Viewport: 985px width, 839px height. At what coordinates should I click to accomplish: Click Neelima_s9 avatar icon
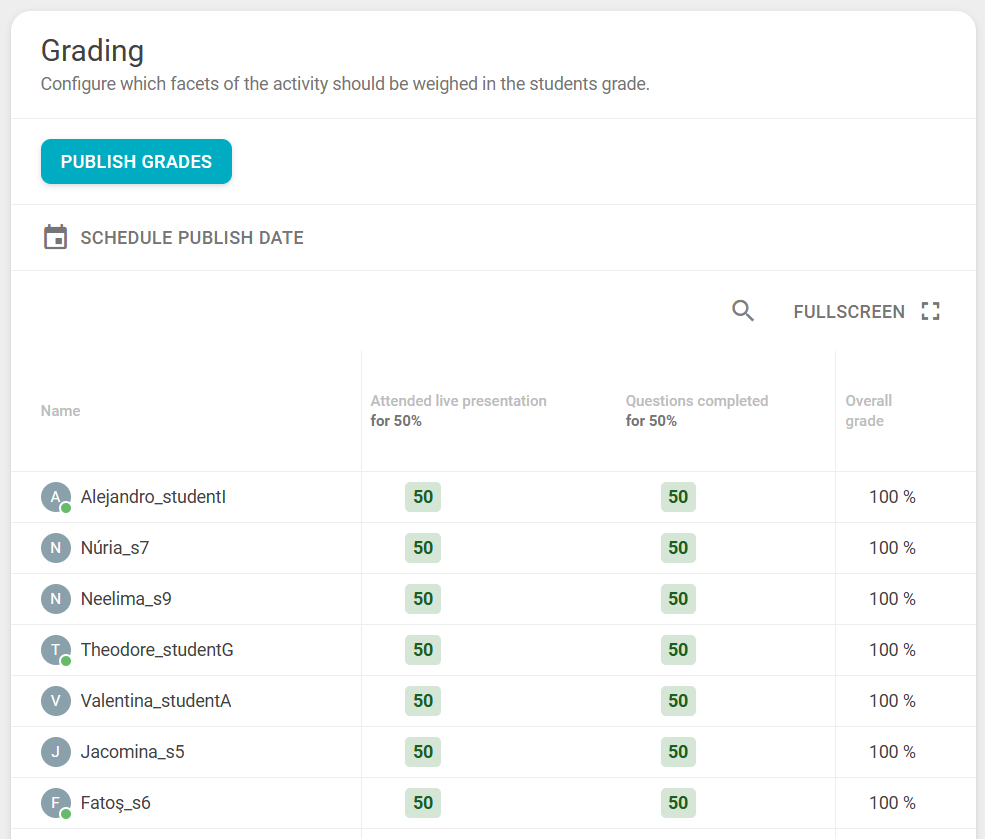coord(56,599)
